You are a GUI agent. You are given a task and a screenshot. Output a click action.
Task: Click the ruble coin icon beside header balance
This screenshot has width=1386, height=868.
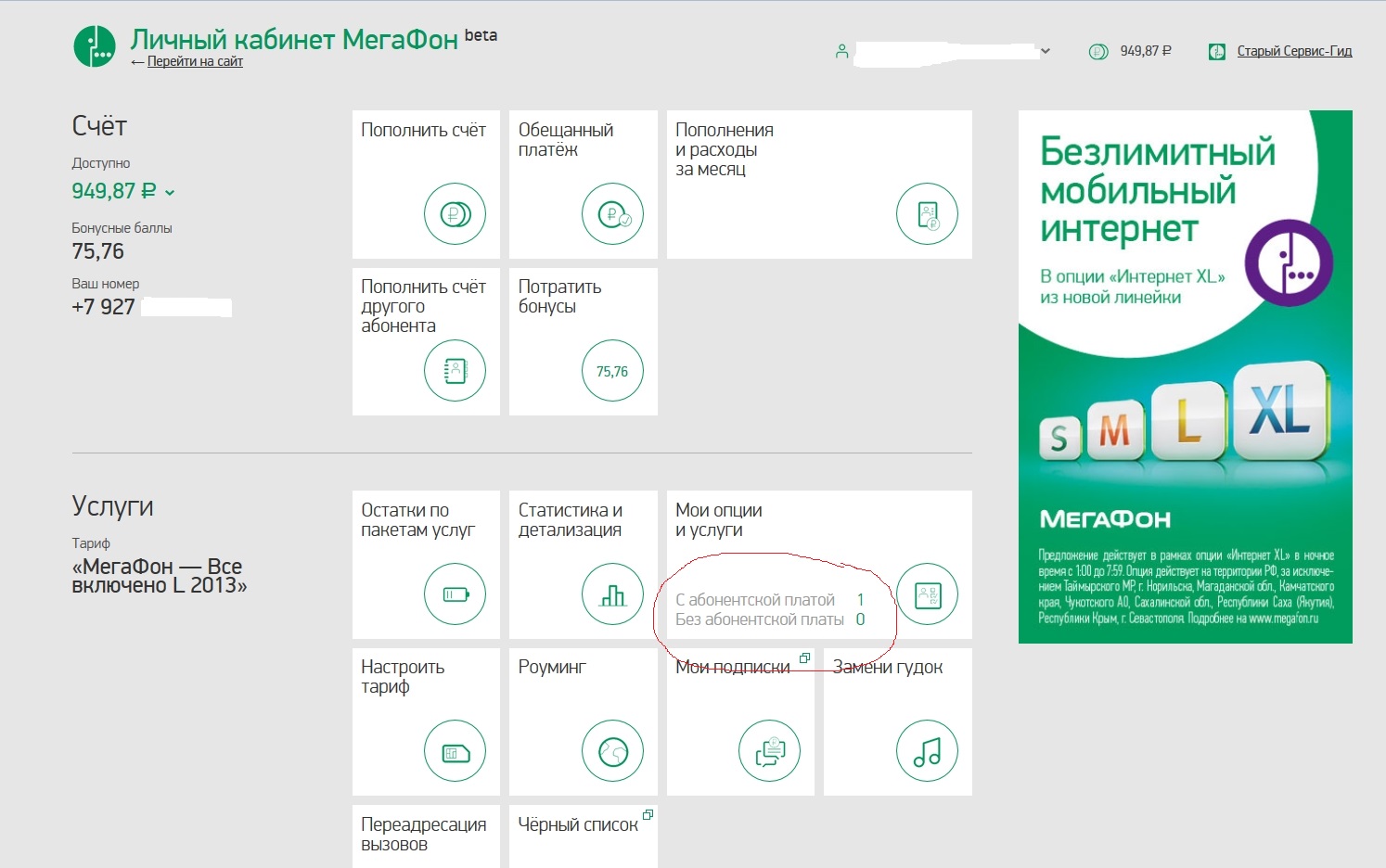pos(1098,52)
